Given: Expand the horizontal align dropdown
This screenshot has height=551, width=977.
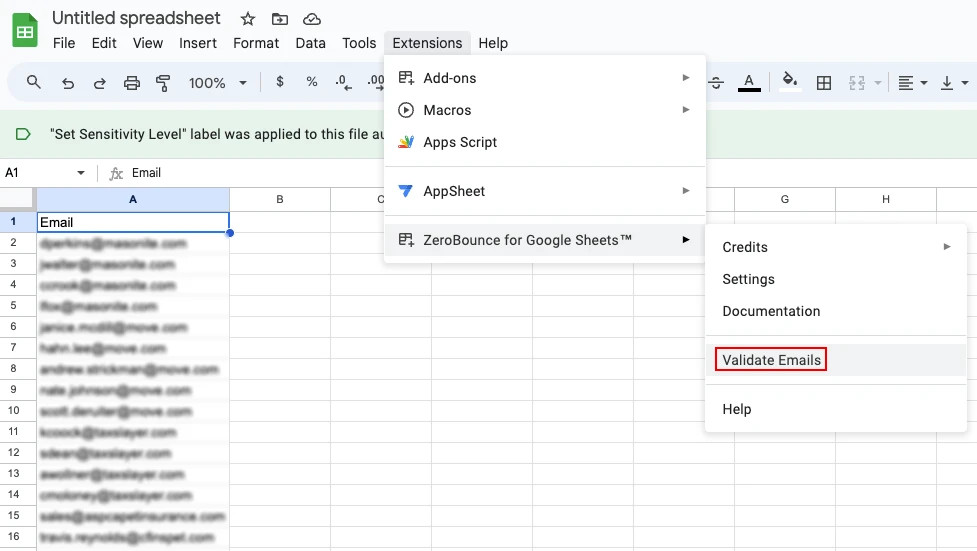Looking at the screenshot, I should click(x=912, y=83).
